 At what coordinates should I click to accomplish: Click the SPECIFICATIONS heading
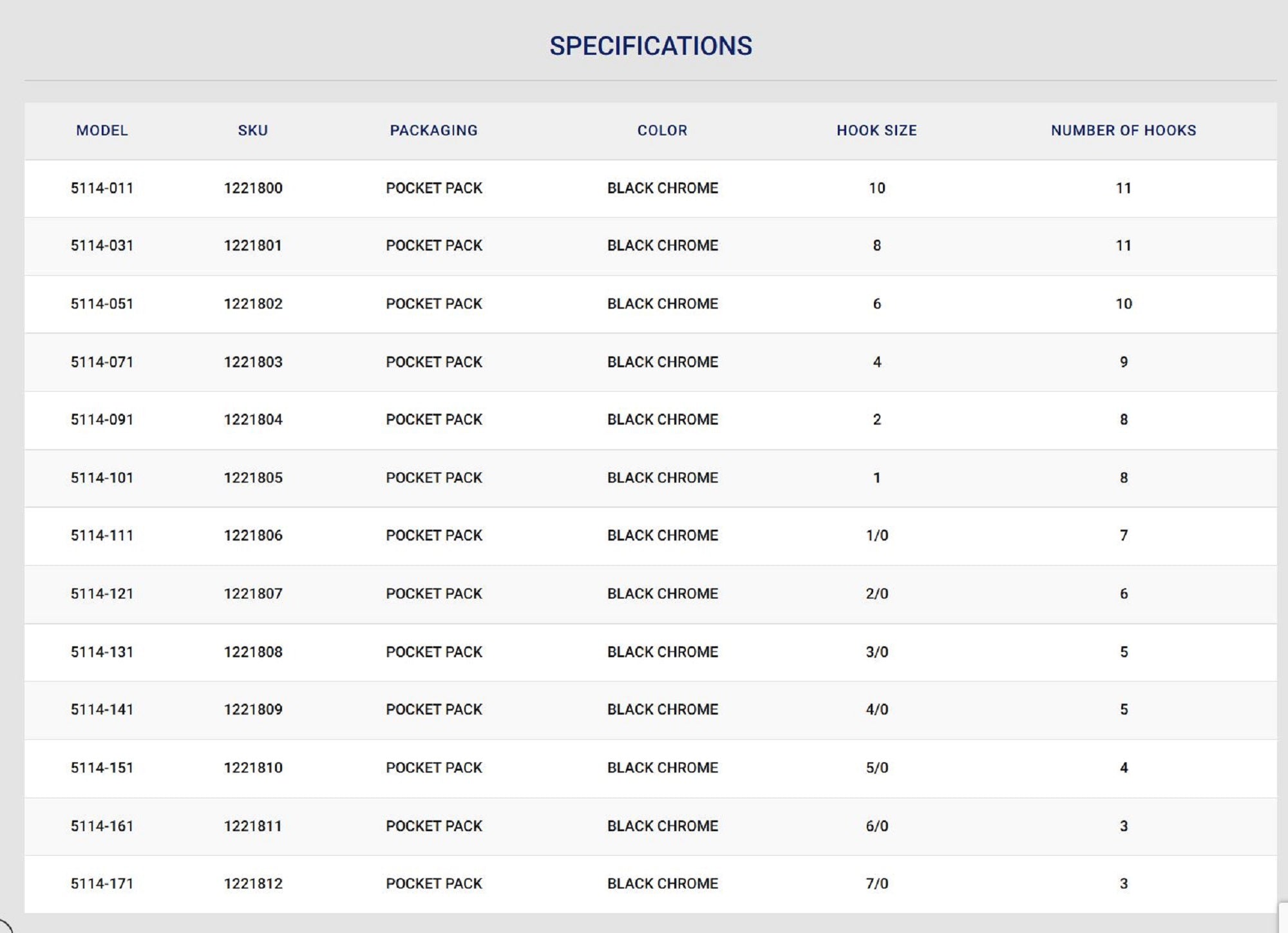[650, 46]
